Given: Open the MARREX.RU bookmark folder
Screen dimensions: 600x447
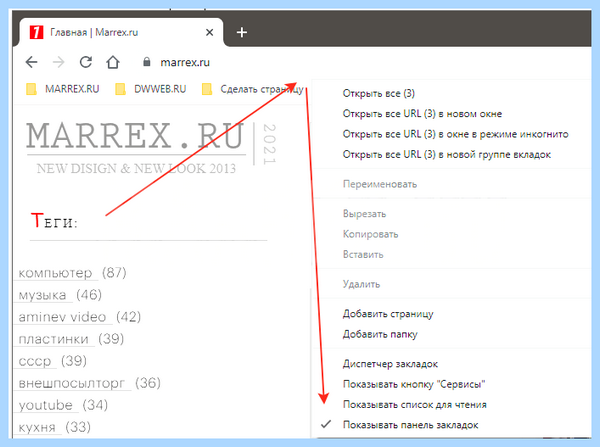Looking at the screenshot, I should tap(63, 89).
